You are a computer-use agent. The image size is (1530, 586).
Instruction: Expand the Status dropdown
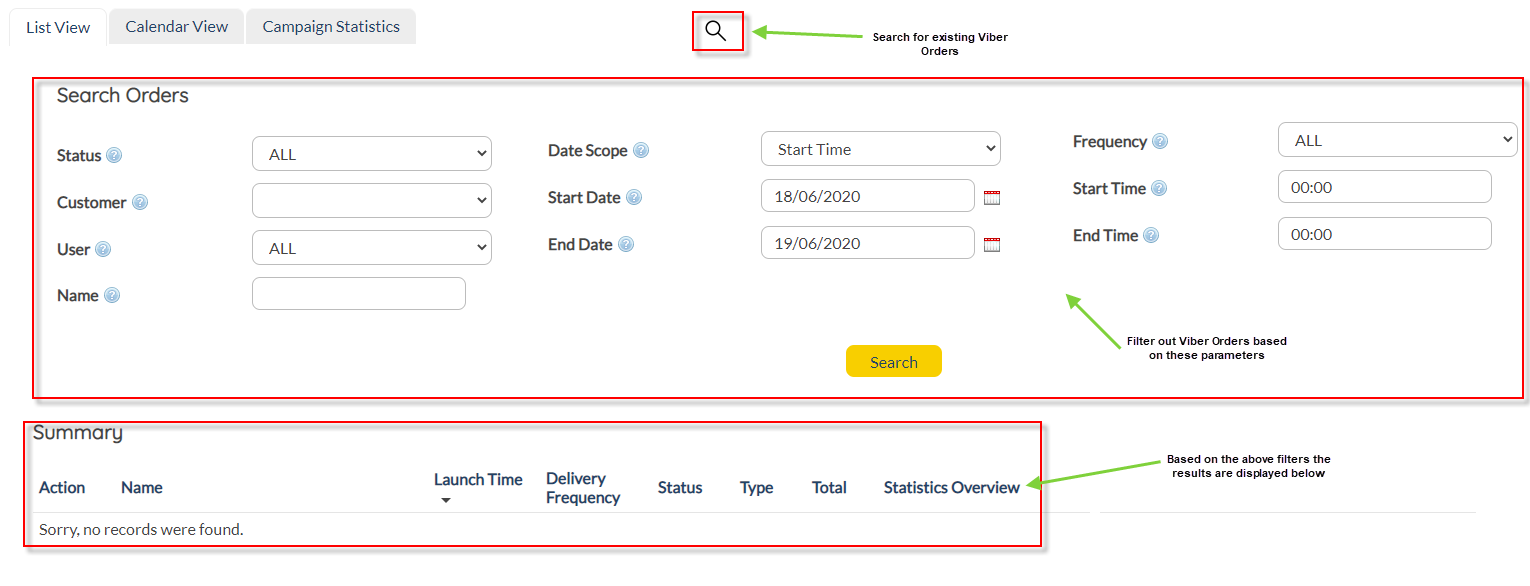tap(371, 154)
